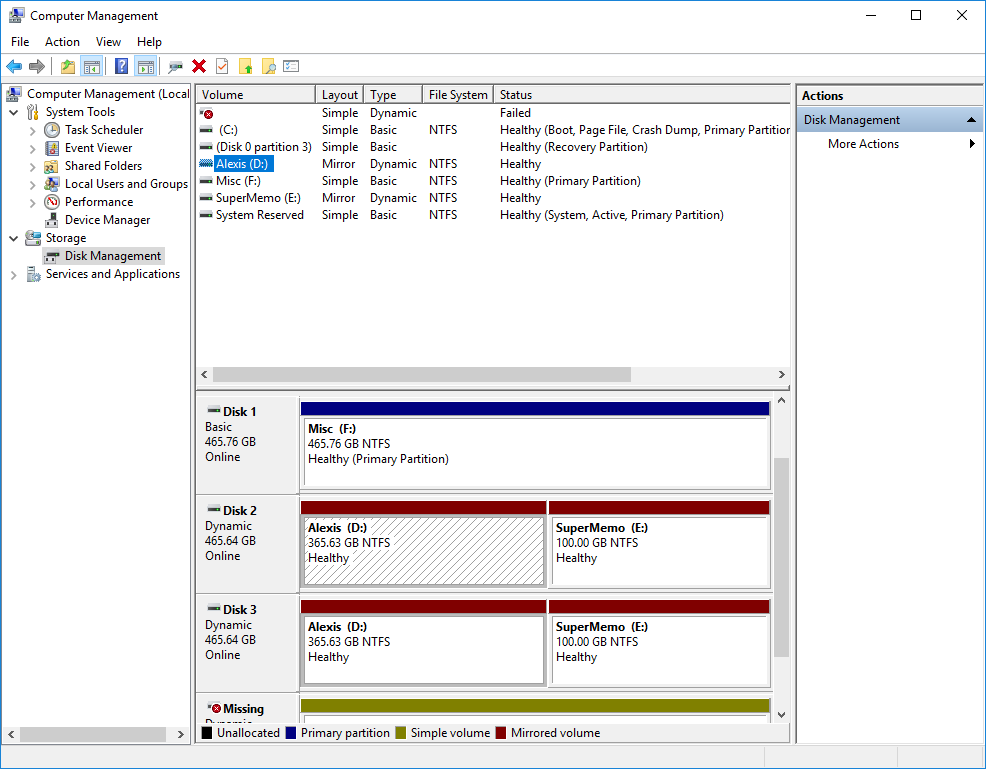986x769 pixels.
Task: Sort by the Type column header
Action: click(x=393, y=94)
